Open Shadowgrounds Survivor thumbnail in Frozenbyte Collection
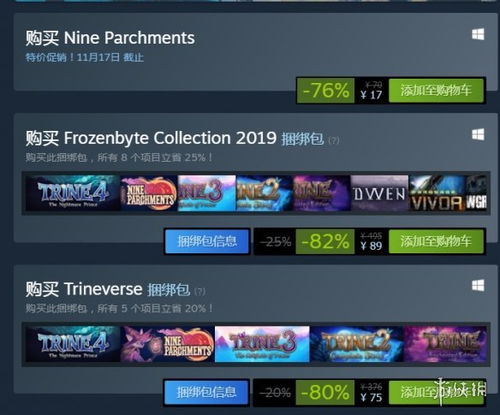 point(437,193)
